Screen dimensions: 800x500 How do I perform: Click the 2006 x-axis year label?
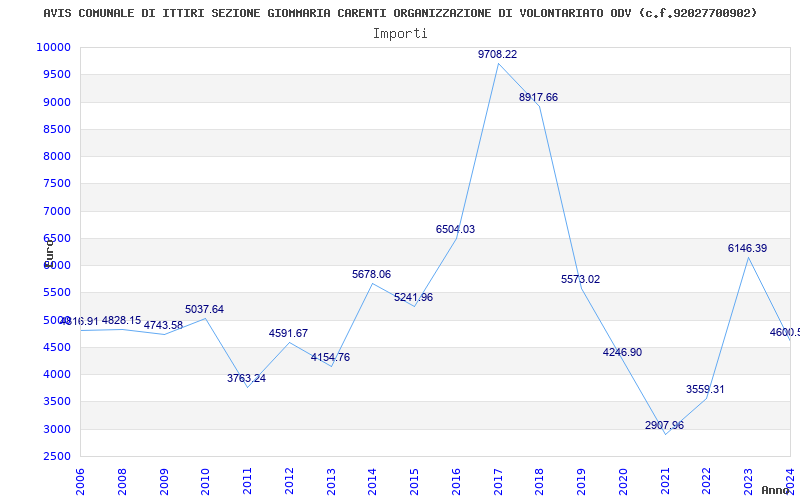[80, 482]
